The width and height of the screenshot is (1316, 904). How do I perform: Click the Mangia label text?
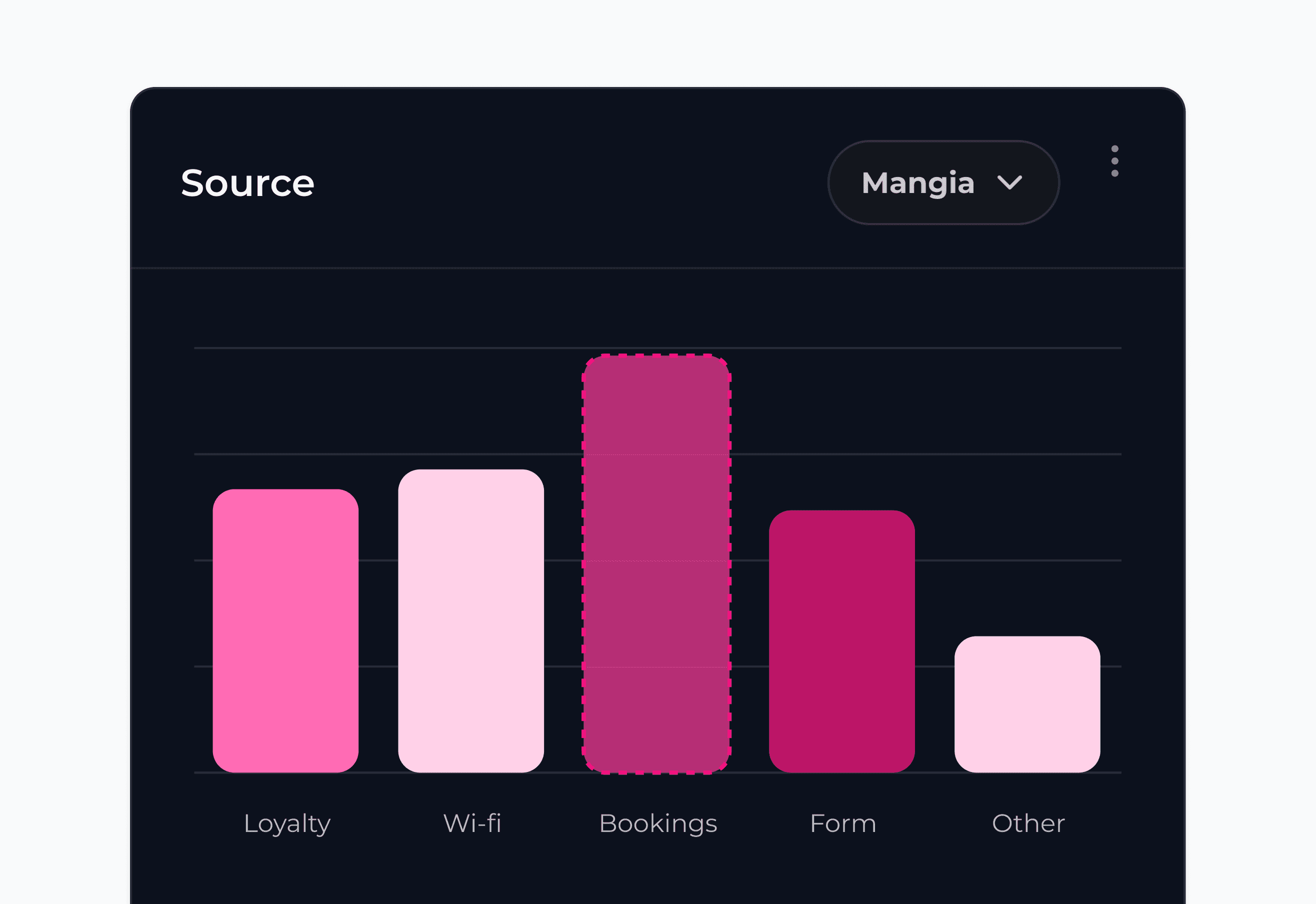[917, 183]
